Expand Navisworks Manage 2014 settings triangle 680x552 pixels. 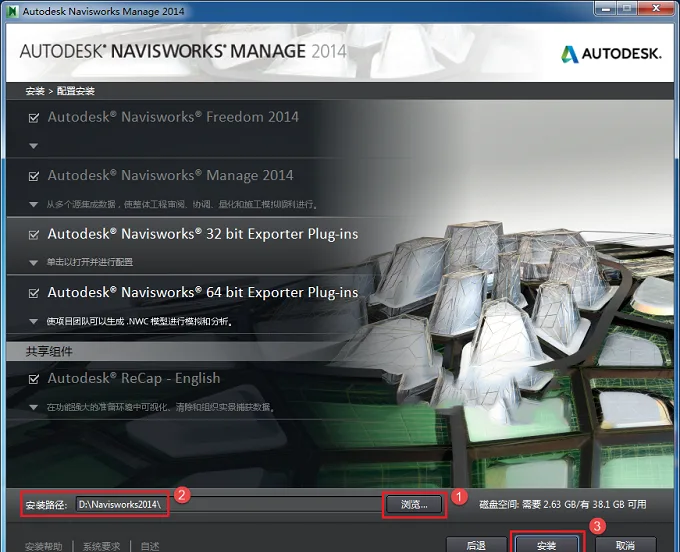(33, 204)
